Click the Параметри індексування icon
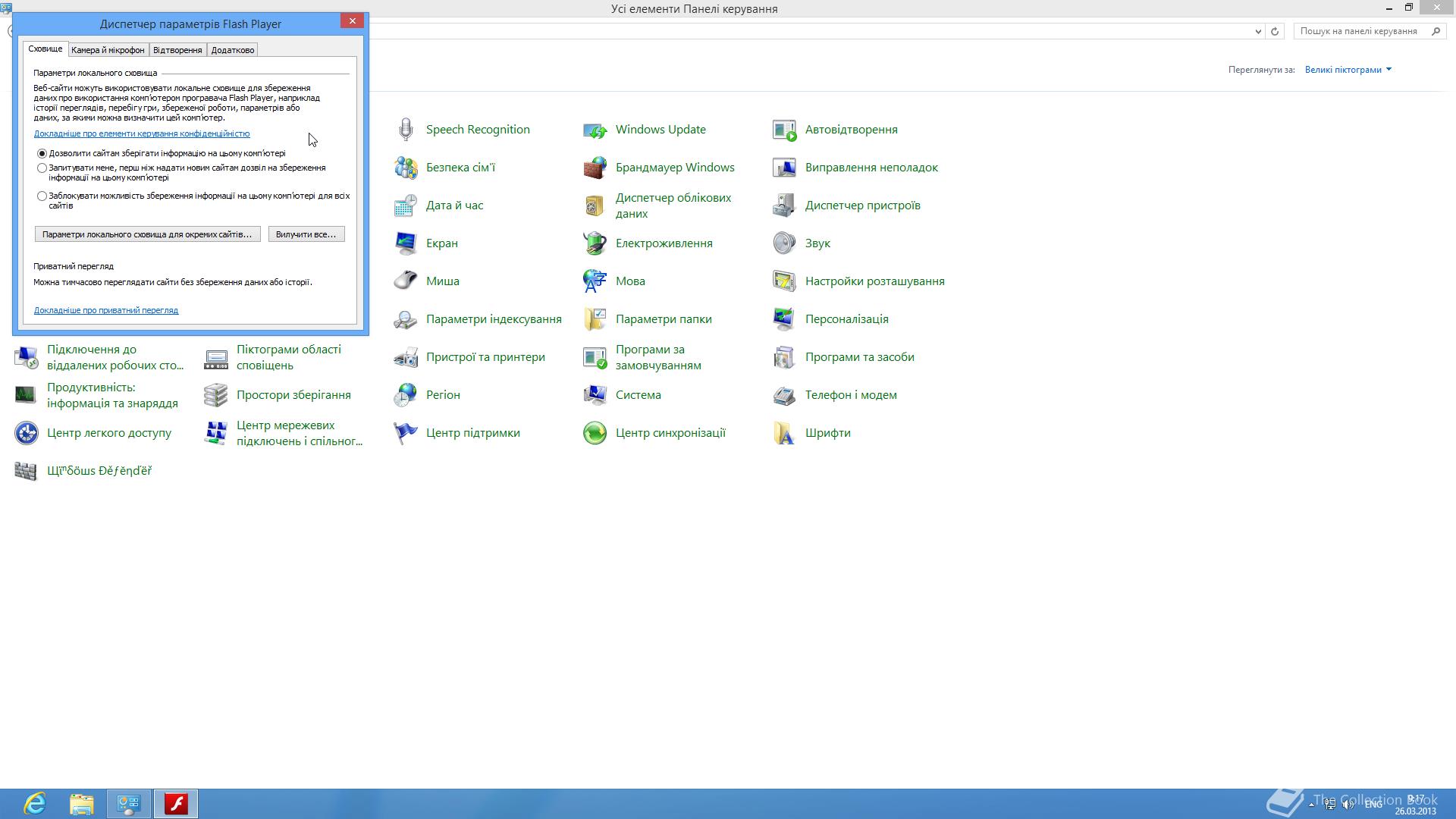 coord(406,319)
